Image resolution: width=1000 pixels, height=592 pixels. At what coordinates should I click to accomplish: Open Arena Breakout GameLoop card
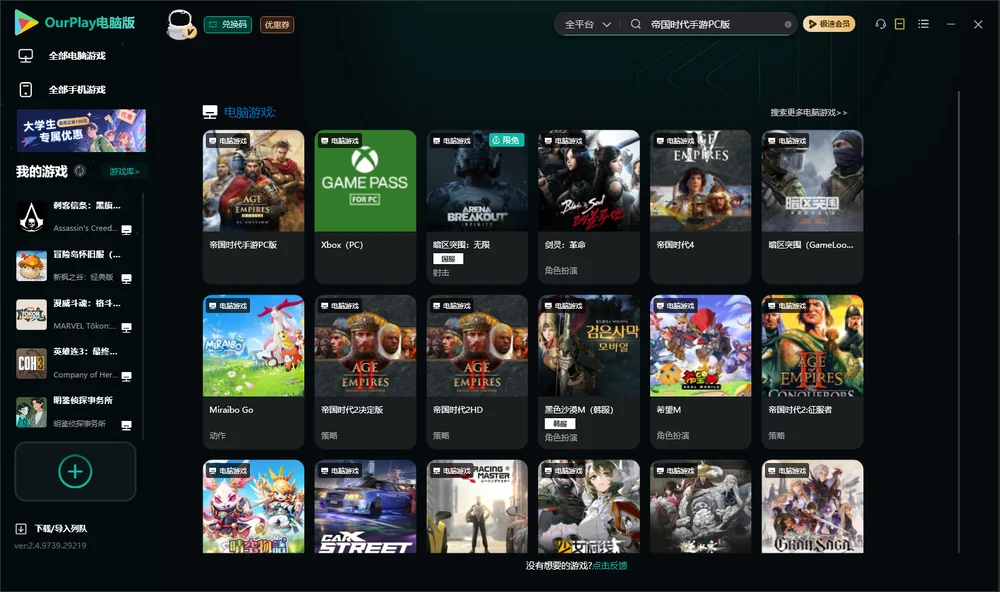coord(812,207)
